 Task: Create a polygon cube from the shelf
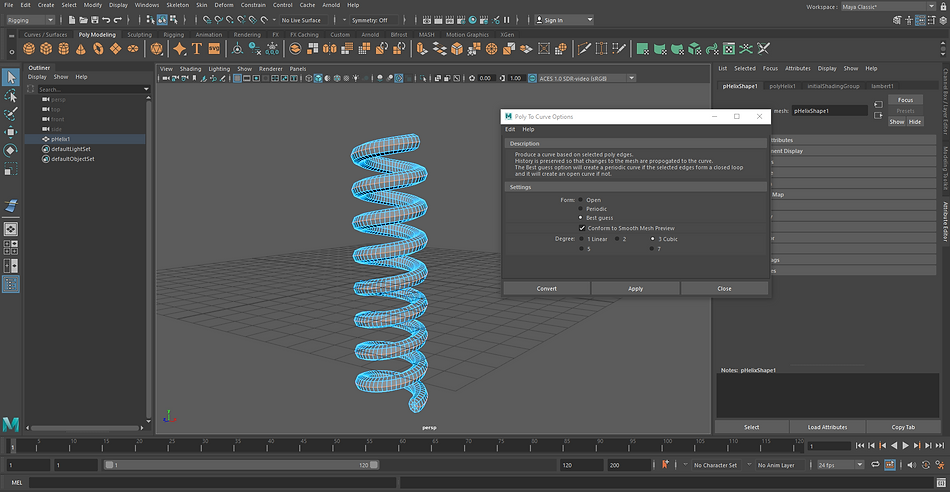47,48
